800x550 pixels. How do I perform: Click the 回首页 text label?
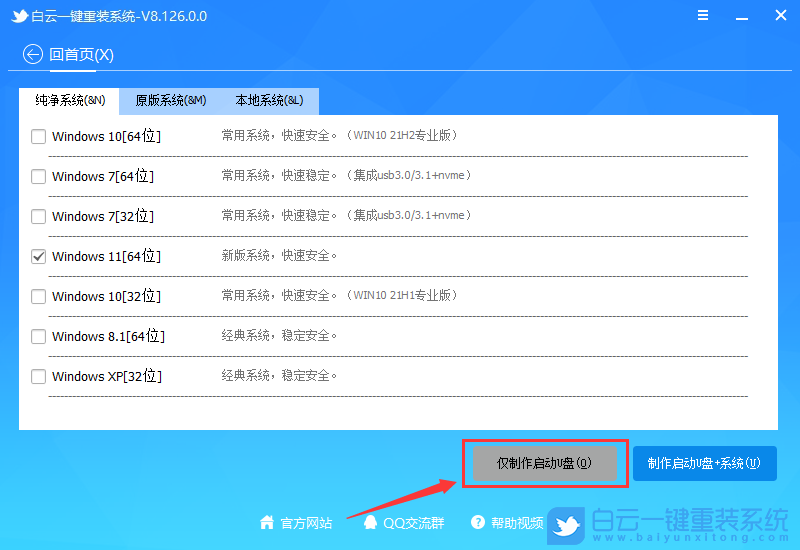pos(82,54)
